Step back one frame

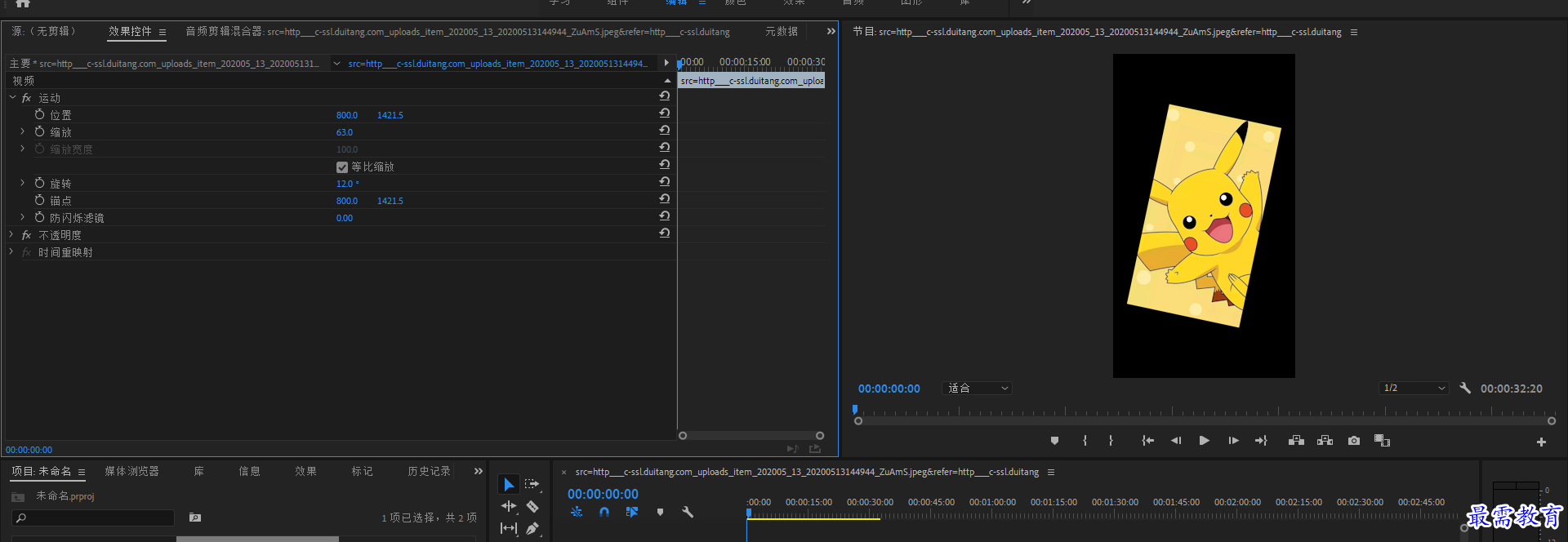click(1176, 441)
